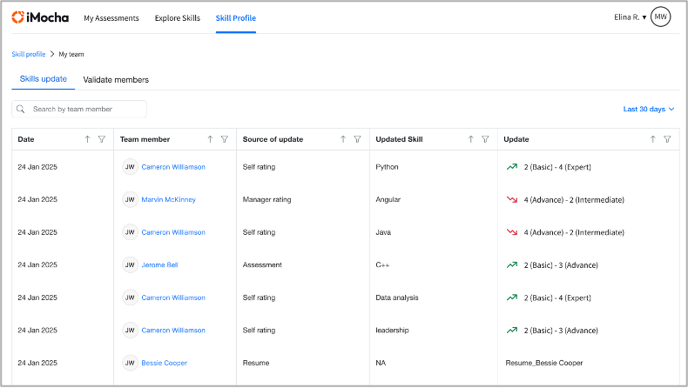
Task: Sort the Date column ascending
Action: pyautogui.click(x=87, y=139)
